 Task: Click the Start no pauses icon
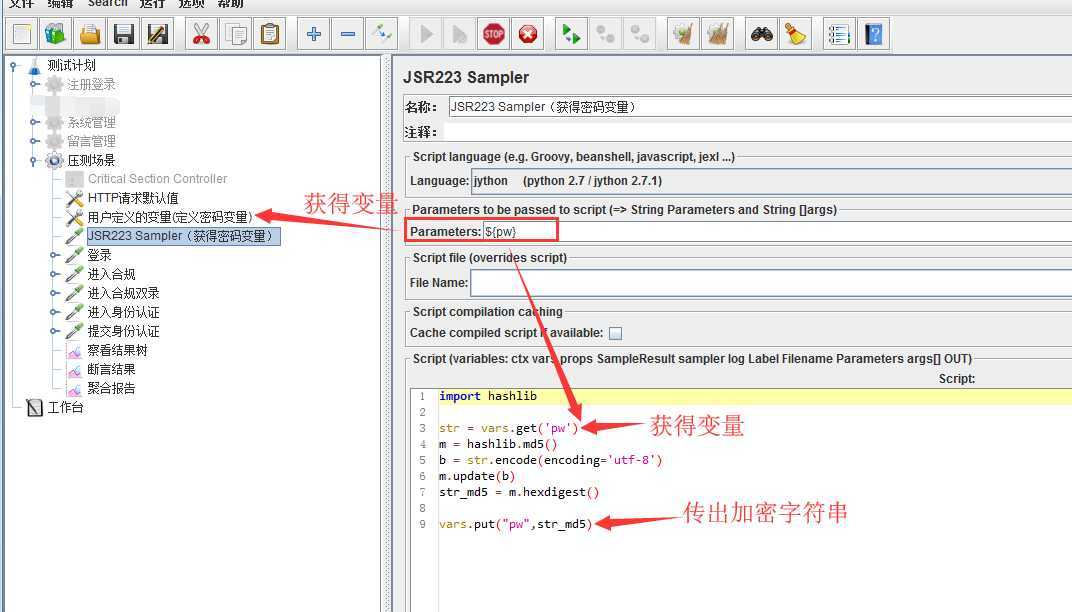point(459,34)
